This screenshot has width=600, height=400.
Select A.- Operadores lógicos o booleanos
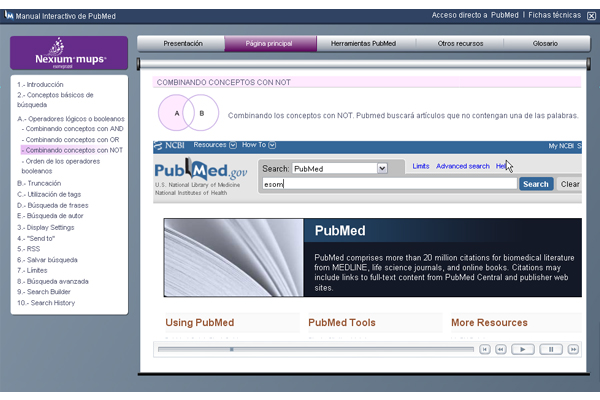(x=71, y=119)
